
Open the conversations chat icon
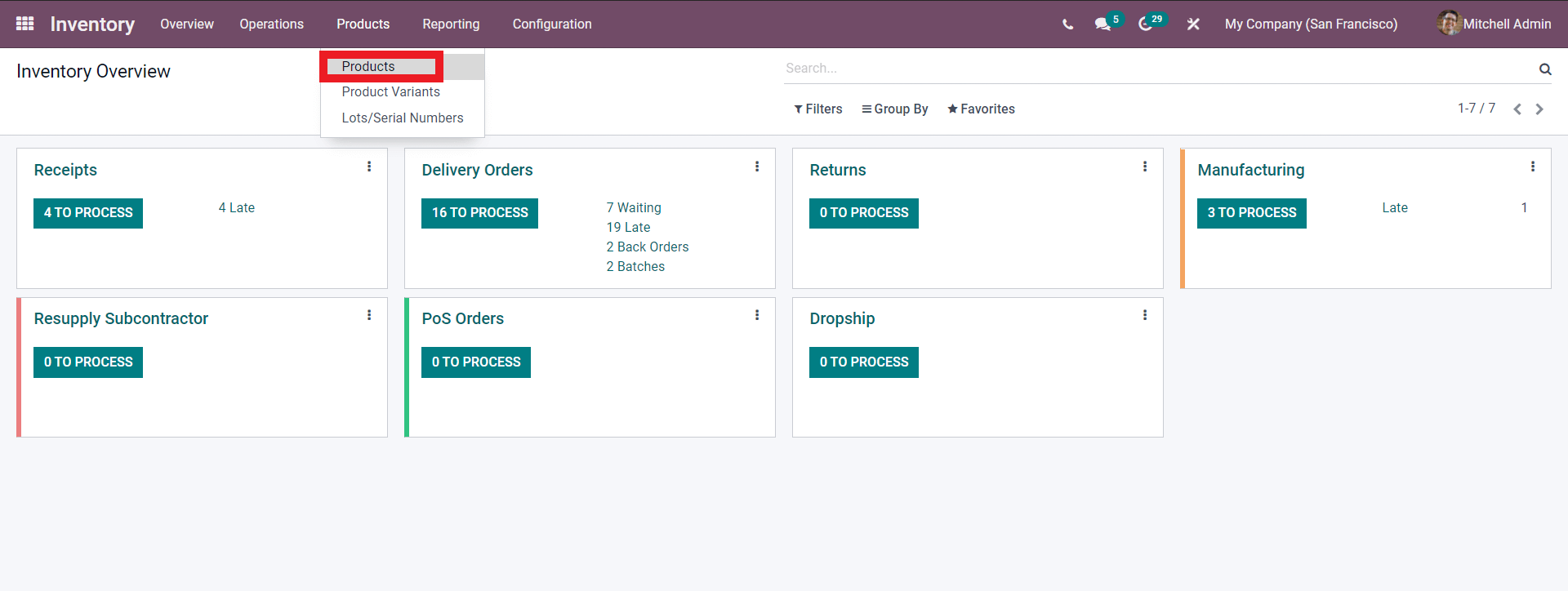pos(1103,24)
